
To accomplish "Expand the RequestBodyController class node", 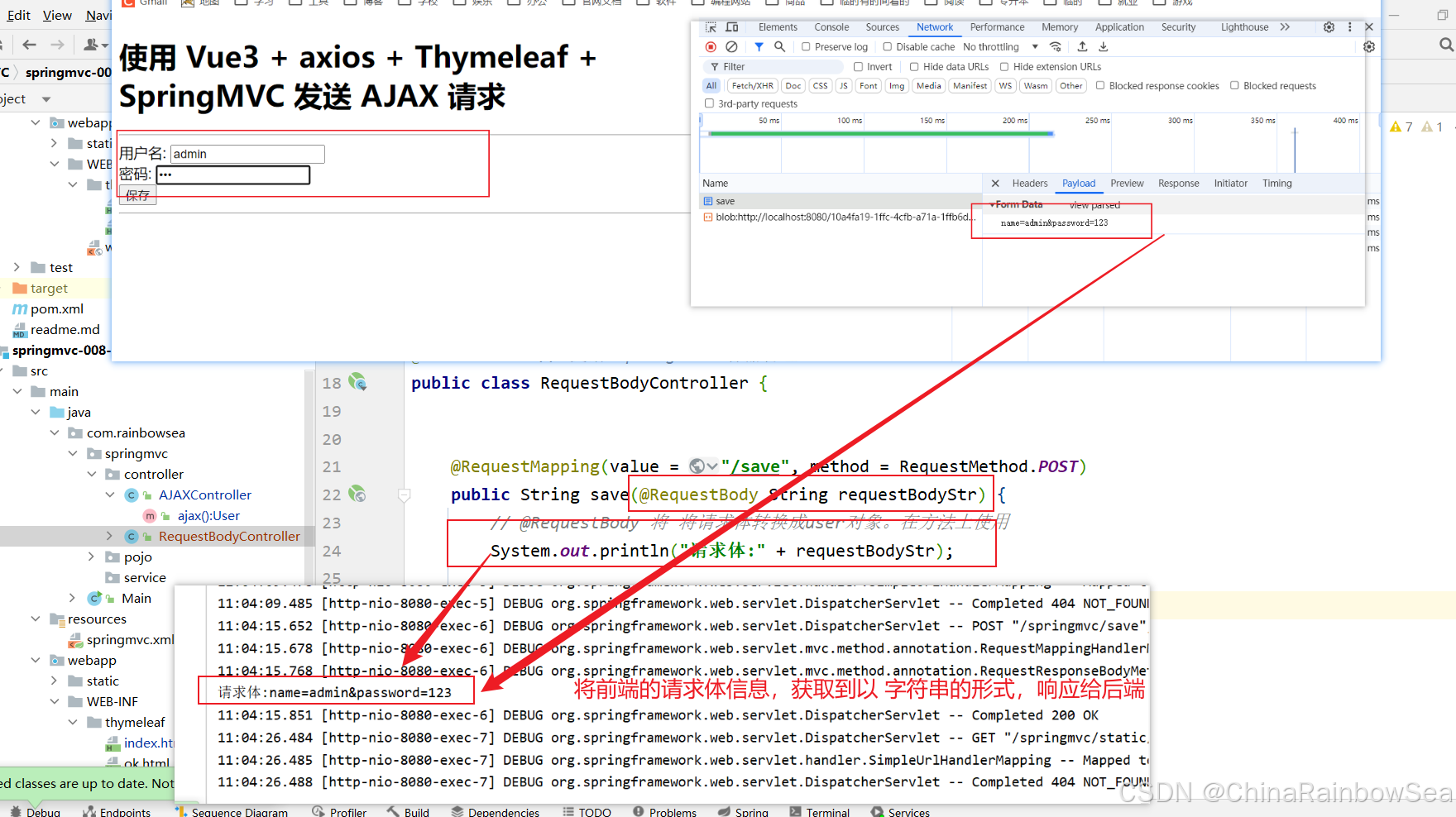I will 109,536.
